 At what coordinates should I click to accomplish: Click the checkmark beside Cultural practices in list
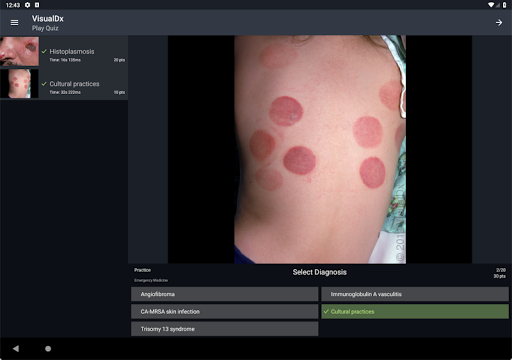44,84
